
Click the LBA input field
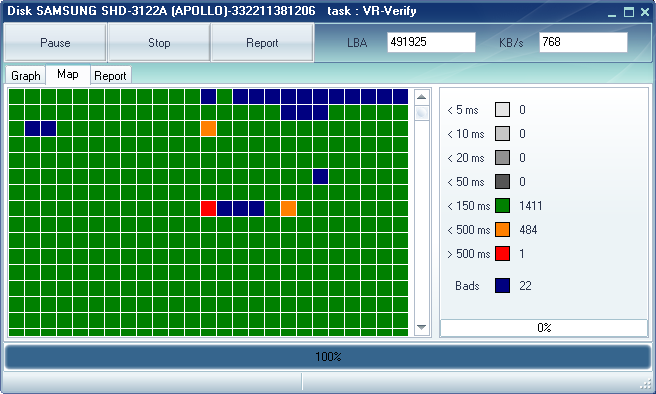[x=431, y=42]
